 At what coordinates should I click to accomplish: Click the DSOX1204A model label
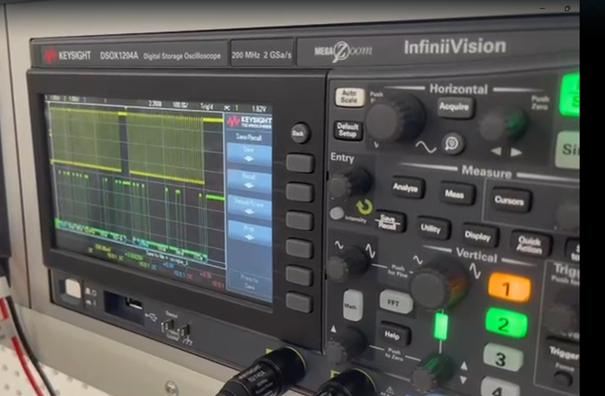[119, 56]
